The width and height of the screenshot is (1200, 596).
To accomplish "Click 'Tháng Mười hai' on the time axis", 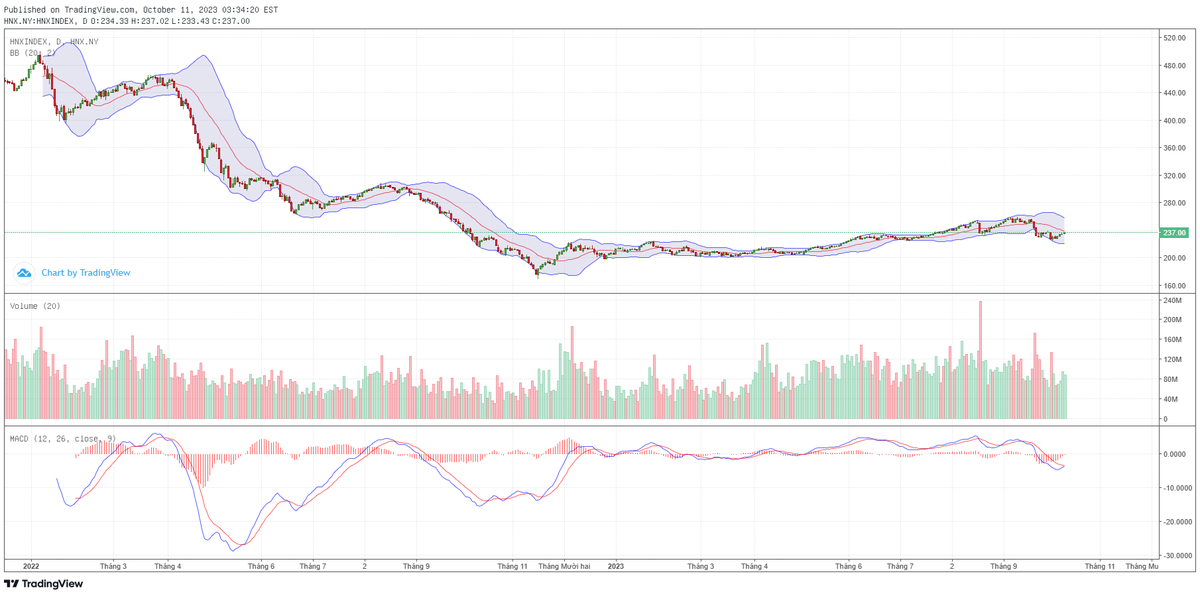I will [564, 566].
